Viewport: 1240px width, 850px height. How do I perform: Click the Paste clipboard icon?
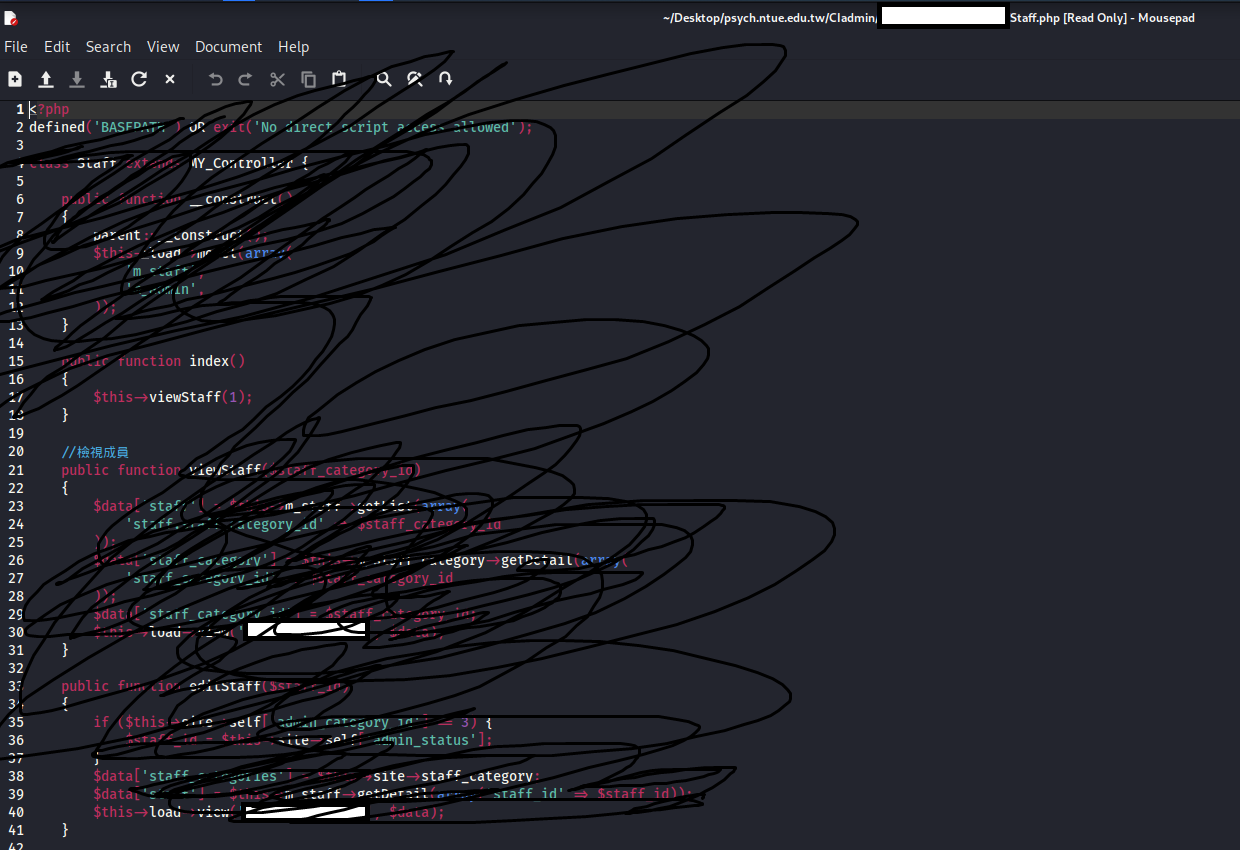tap(339, 79)
